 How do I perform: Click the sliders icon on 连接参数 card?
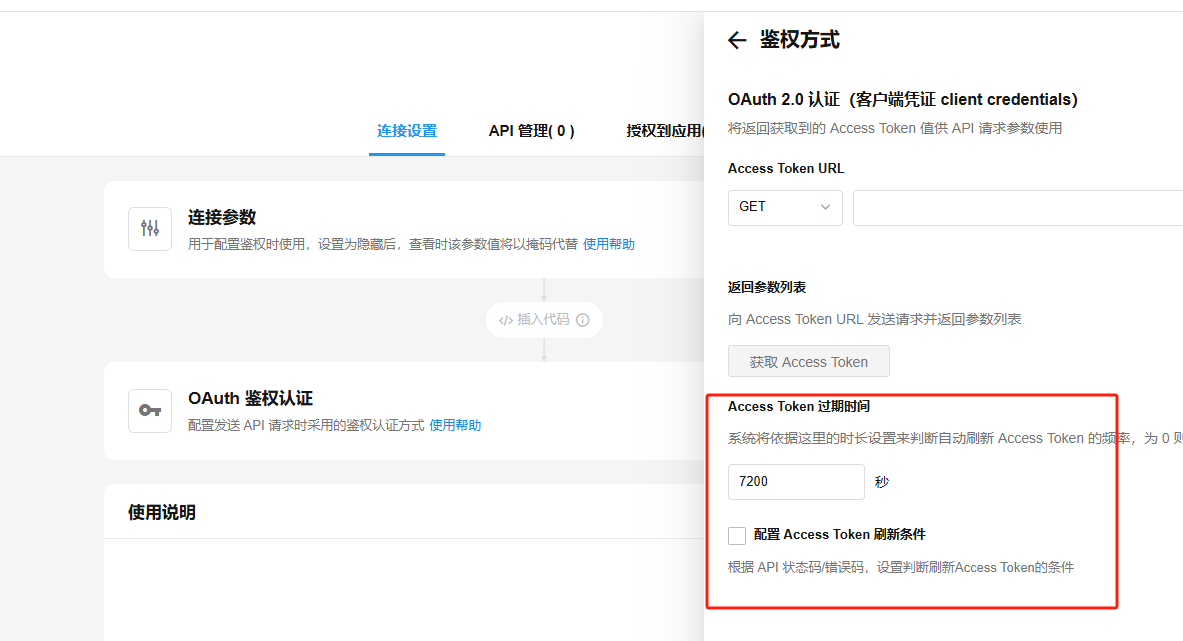coord(150,228)
